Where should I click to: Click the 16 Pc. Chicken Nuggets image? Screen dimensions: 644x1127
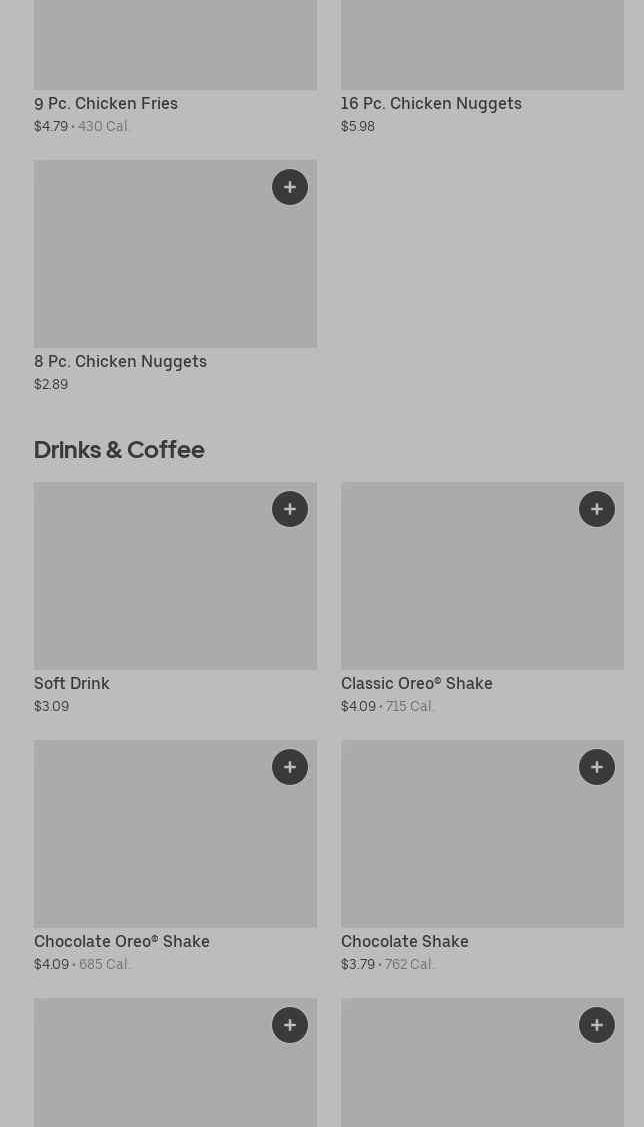pyautogui.click(x=482, y=45)
